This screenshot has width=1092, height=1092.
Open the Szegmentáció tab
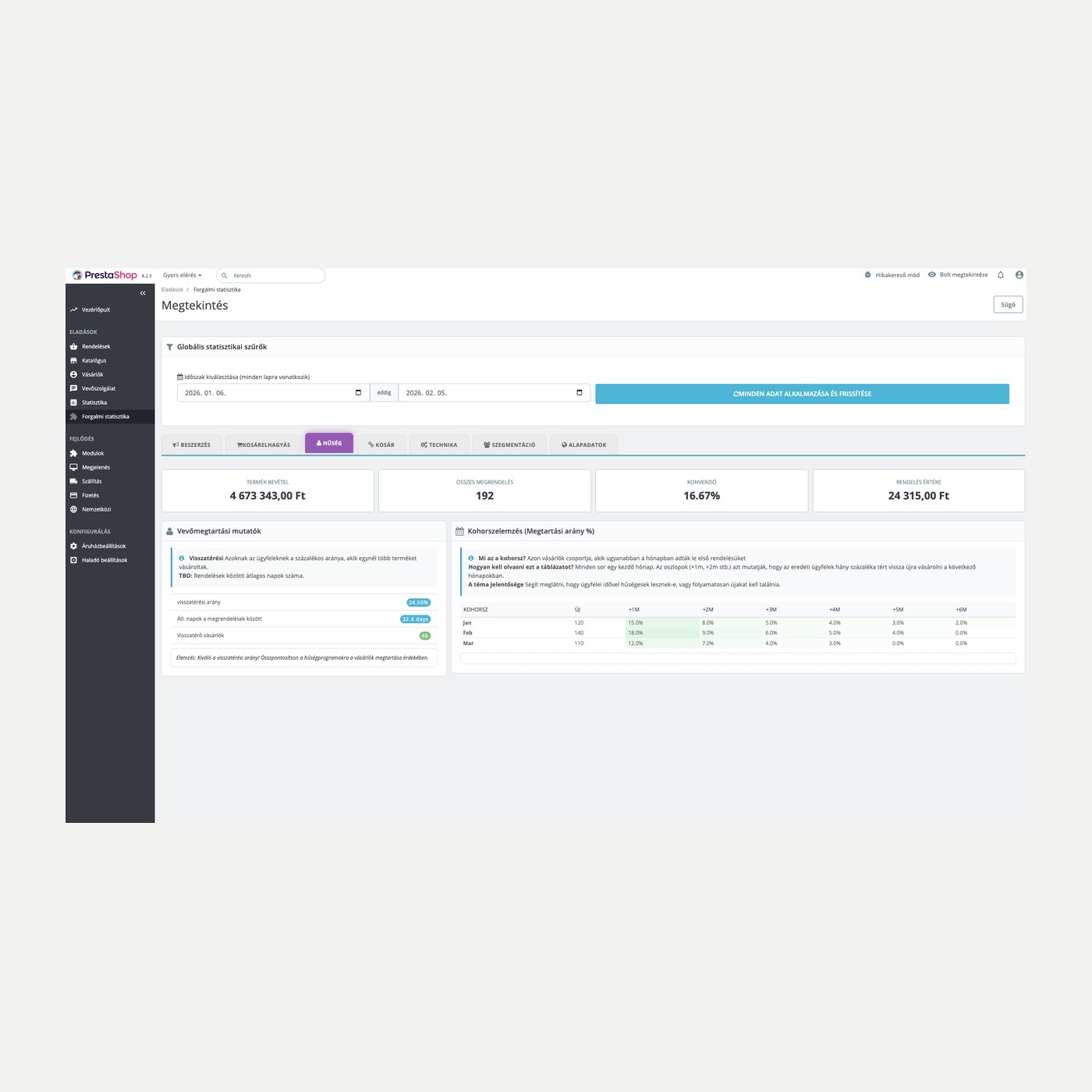pyautogui.click(x=509, y=445)
